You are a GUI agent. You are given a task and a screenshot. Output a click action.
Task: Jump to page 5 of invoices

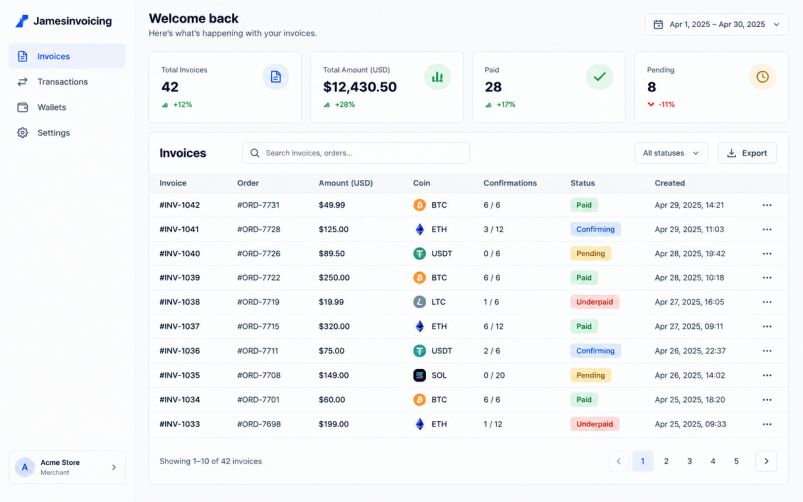pos(736,462)
